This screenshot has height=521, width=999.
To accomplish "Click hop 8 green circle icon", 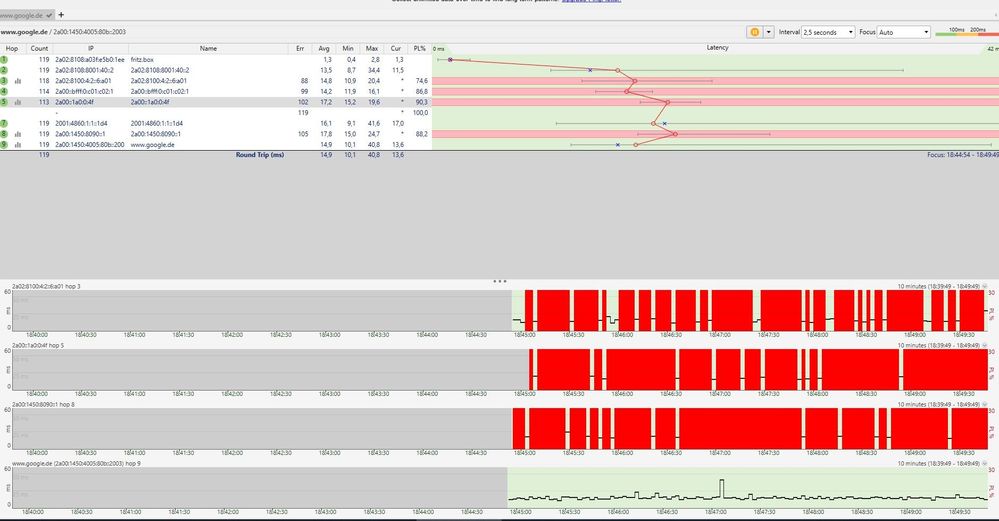I will click(4, 134).
